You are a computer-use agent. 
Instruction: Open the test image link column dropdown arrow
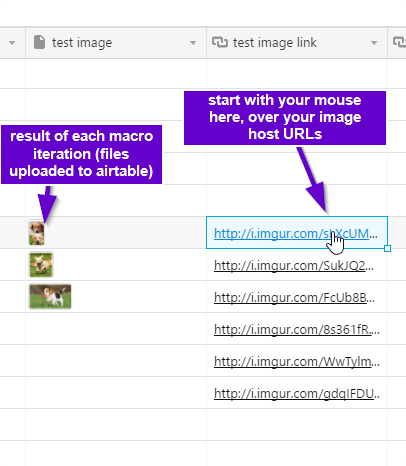pos(374,43)
